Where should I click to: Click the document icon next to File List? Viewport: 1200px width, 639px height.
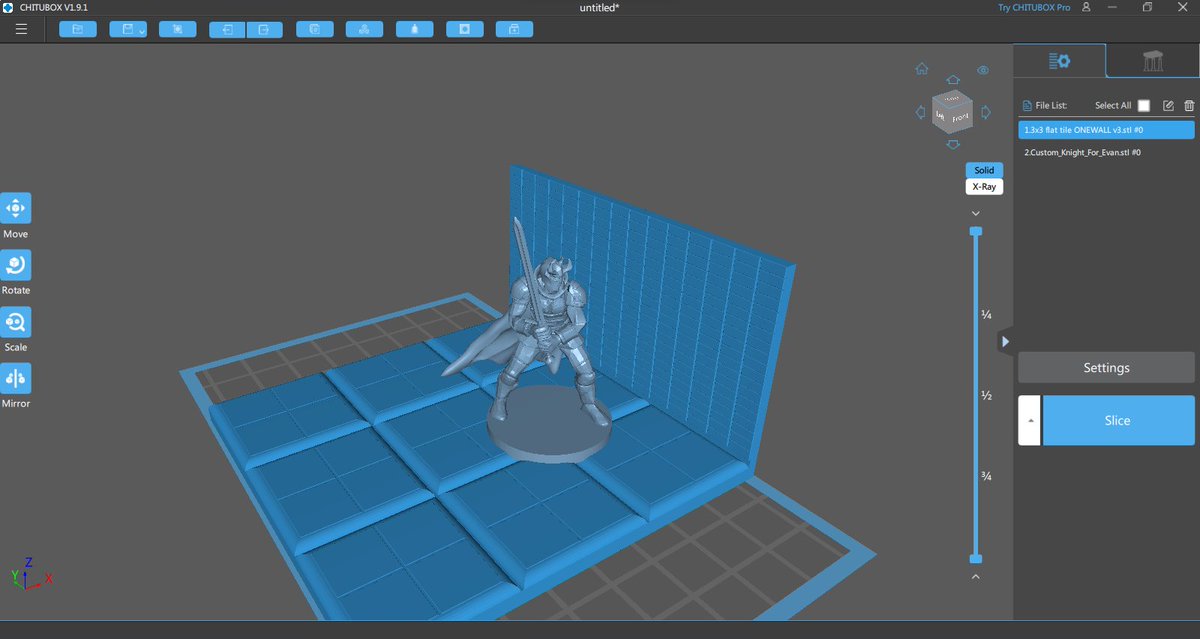click(1027, 106)
